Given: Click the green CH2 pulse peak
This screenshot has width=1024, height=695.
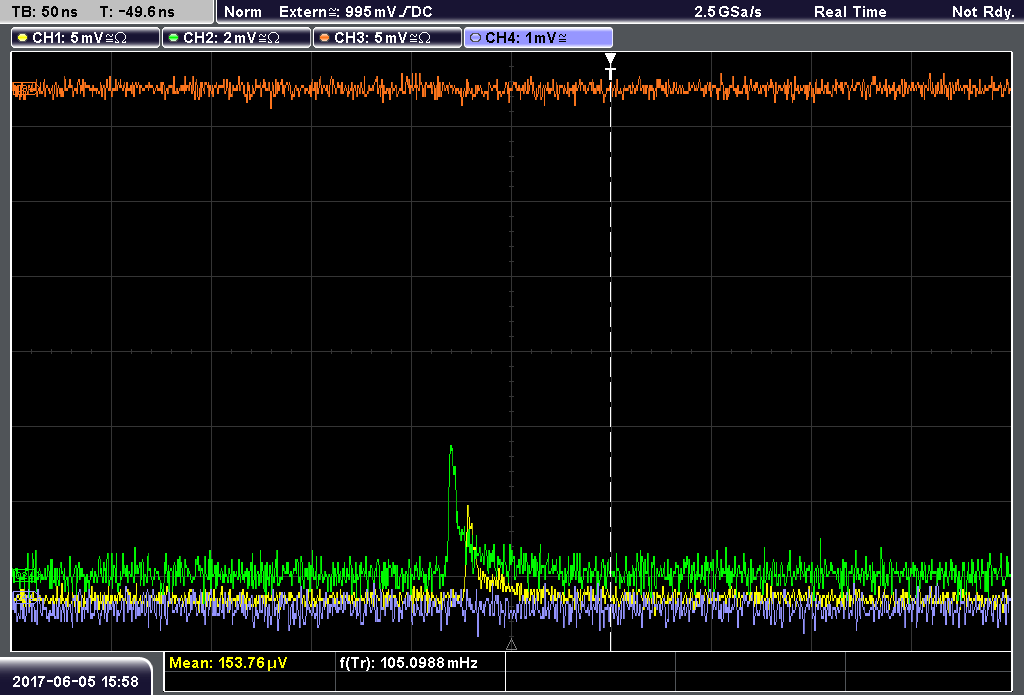Looking at the screenshot, I should [451, 447].
